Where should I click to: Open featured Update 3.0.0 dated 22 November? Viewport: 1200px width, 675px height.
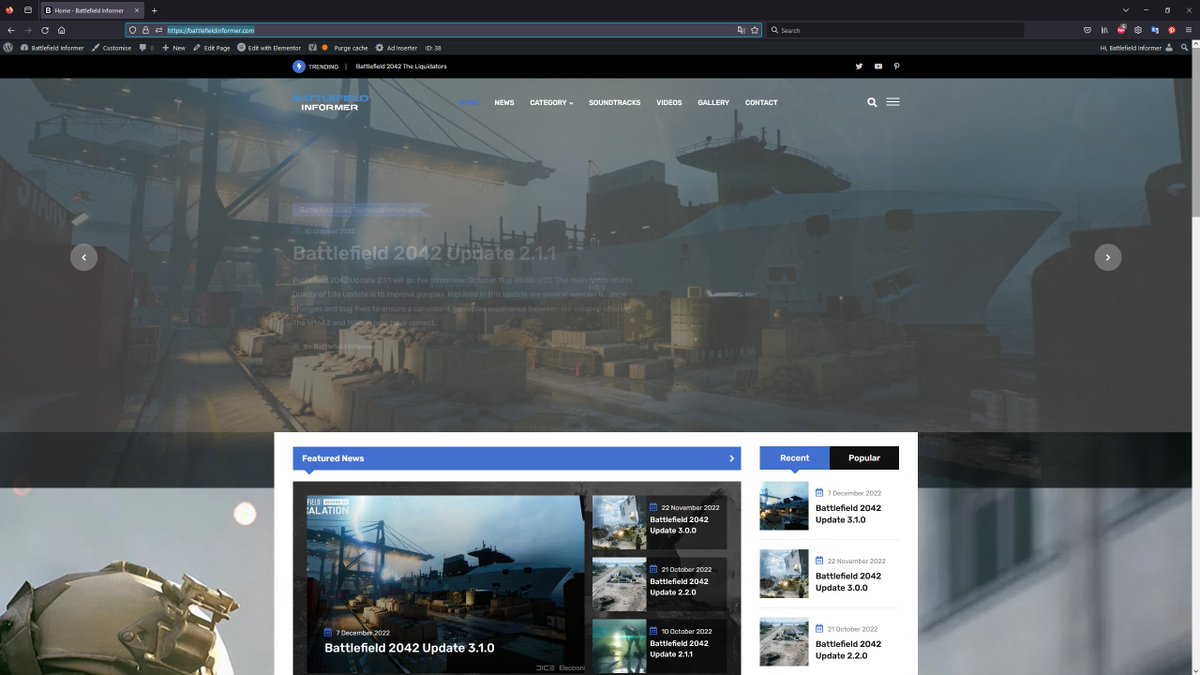pyautogui.click(x=679, y=525)
